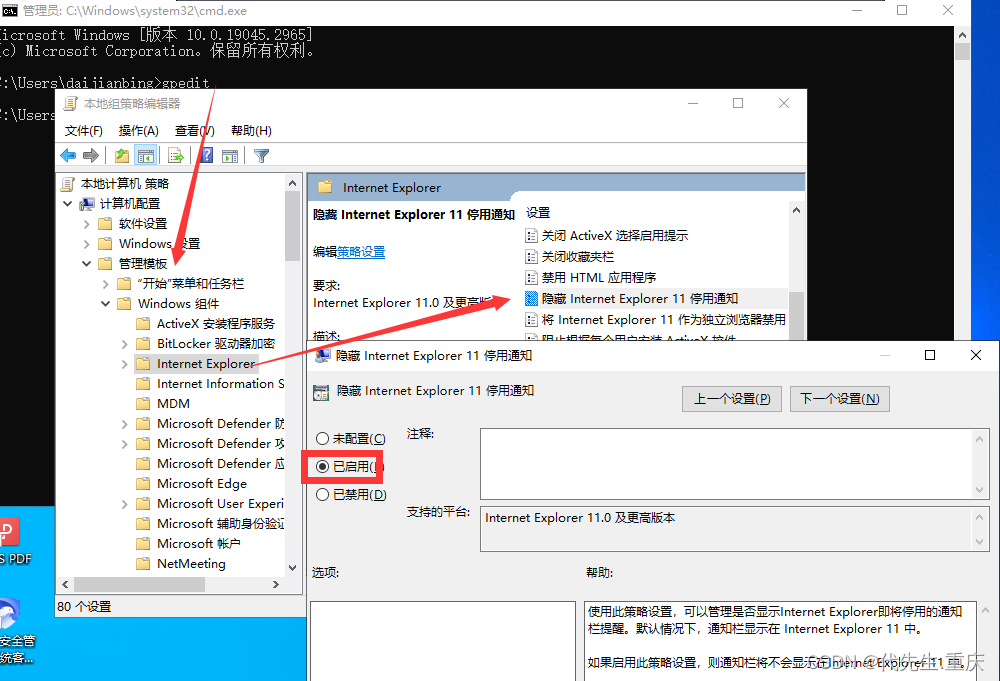
Task: Open the 操作(A) menu
Action: coord(138,131)
